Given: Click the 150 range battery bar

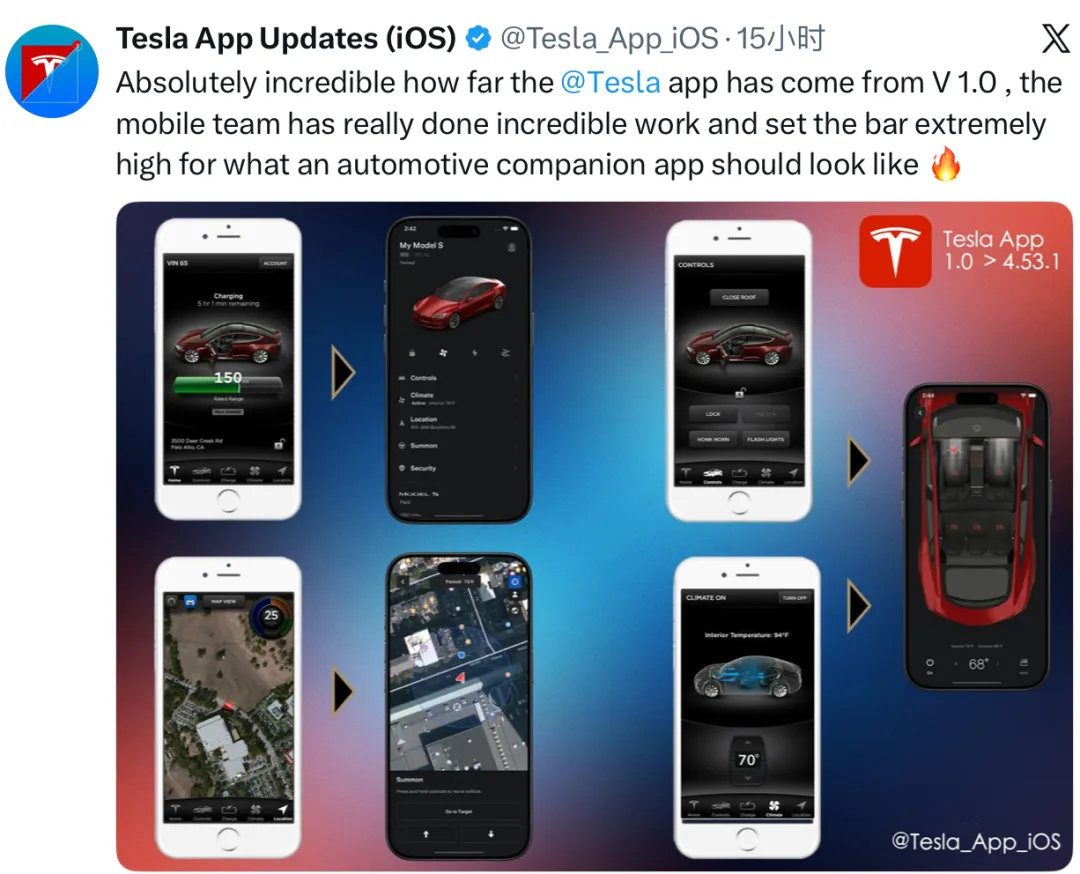Looking at the screenshot, I should point(227,384).
